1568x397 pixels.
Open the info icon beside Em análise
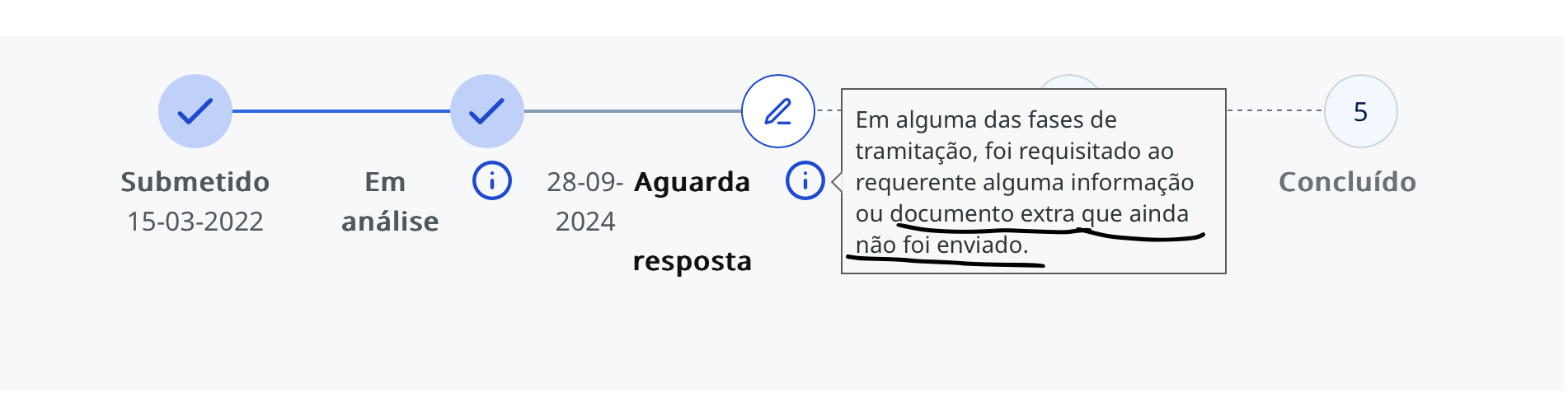click(492, 180)
